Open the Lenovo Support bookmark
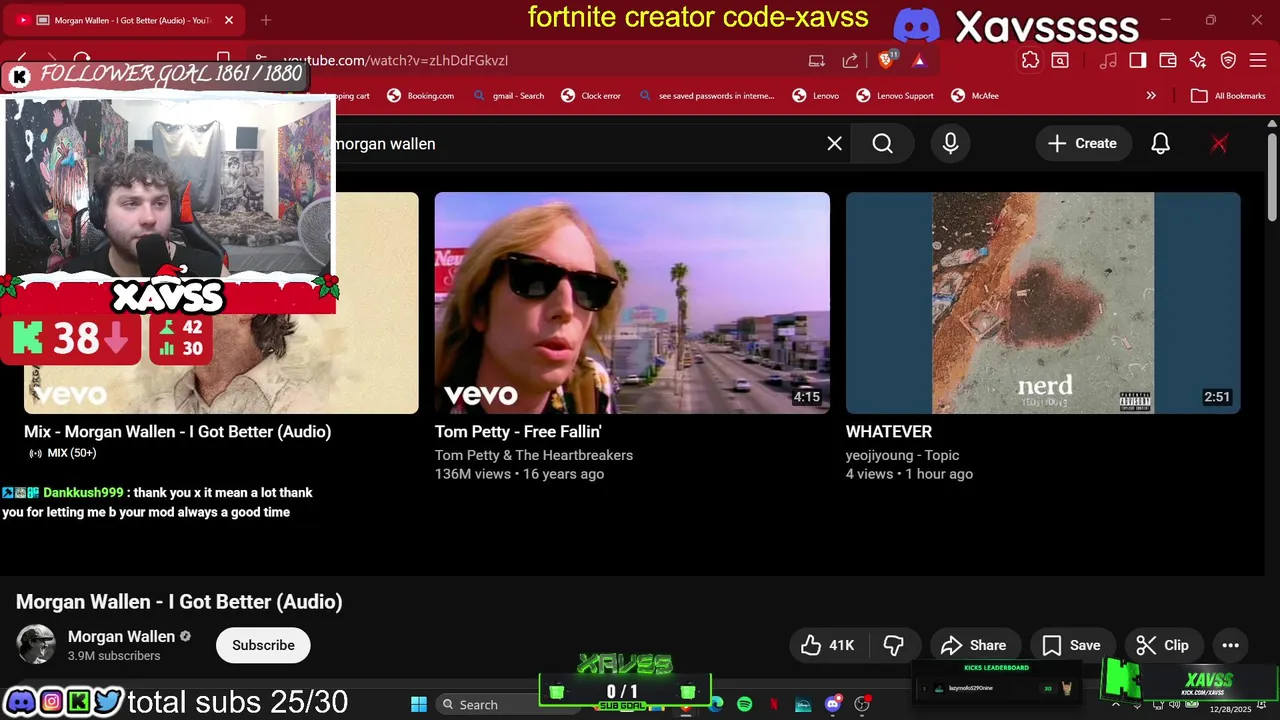Image resolution: width=1280 pixels, height=720 pixels. [x=895, y=96]
